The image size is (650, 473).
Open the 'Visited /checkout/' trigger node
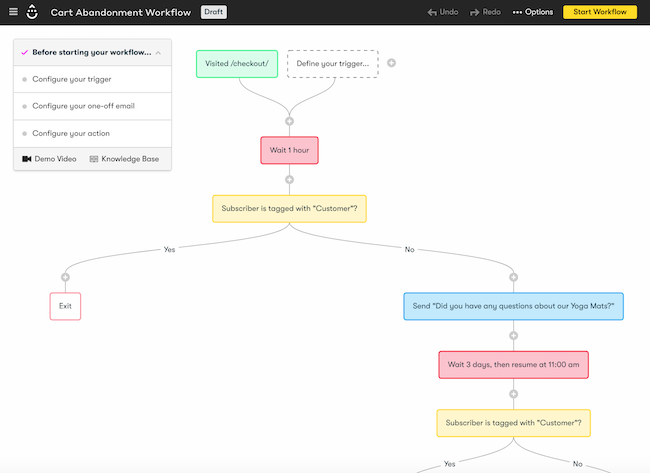coord(237,64)
